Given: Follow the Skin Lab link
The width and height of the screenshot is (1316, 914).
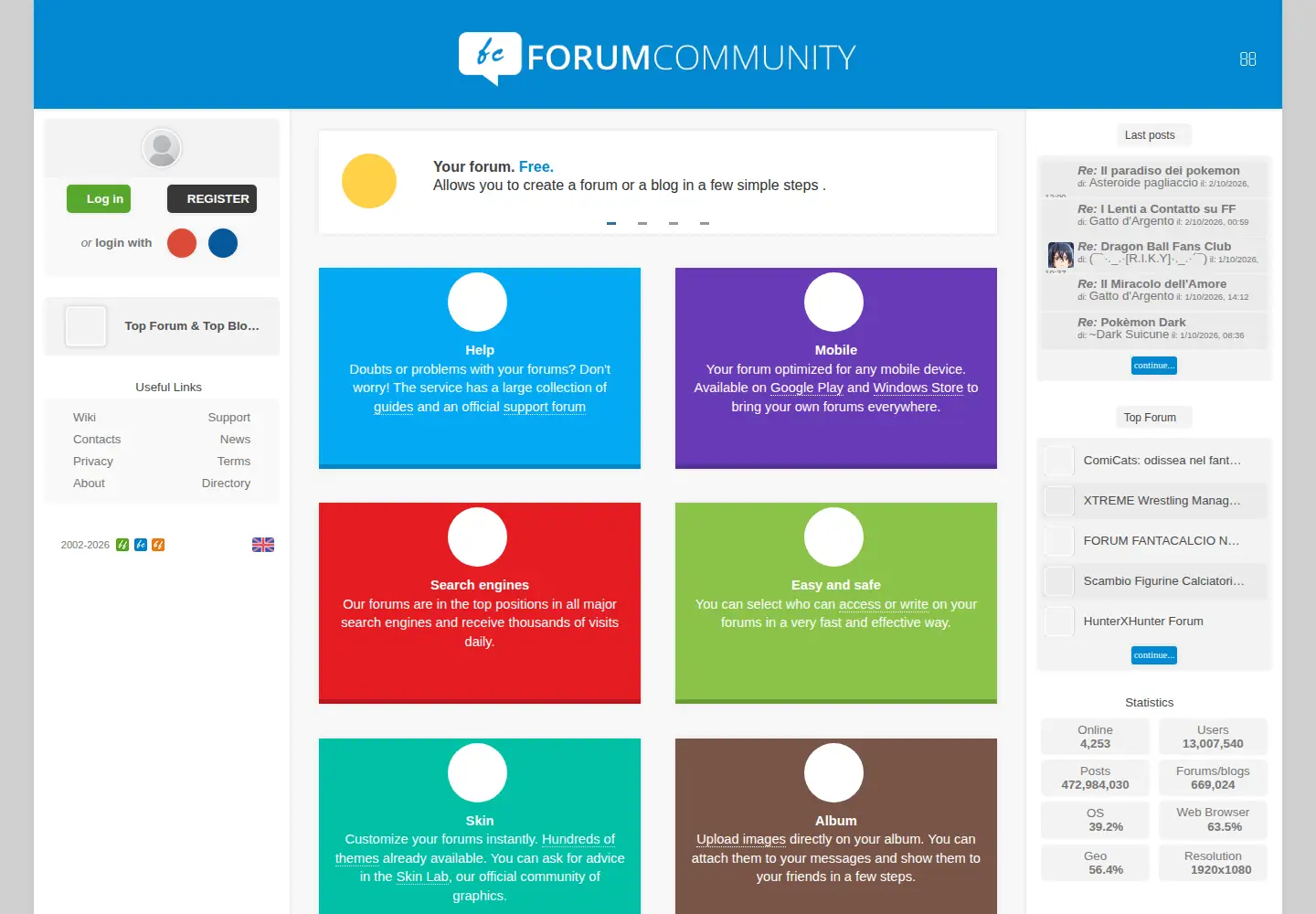Looking at the screenshot, I should tap(422, 877).
